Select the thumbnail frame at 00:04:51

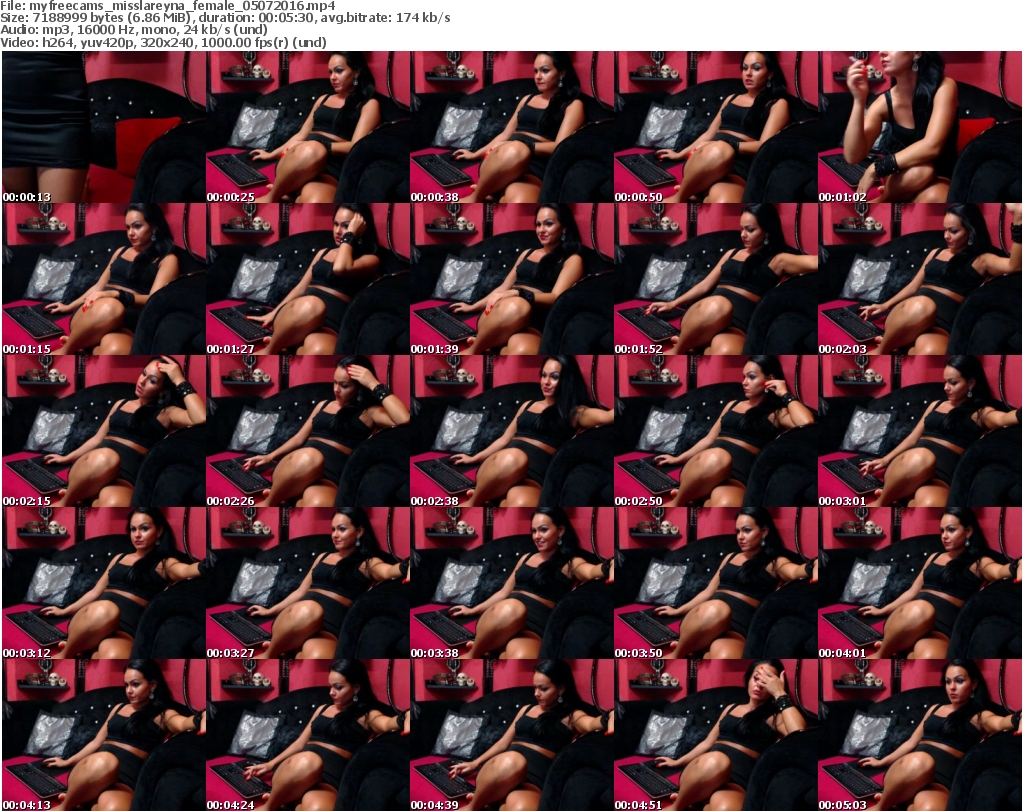(716, 735)
